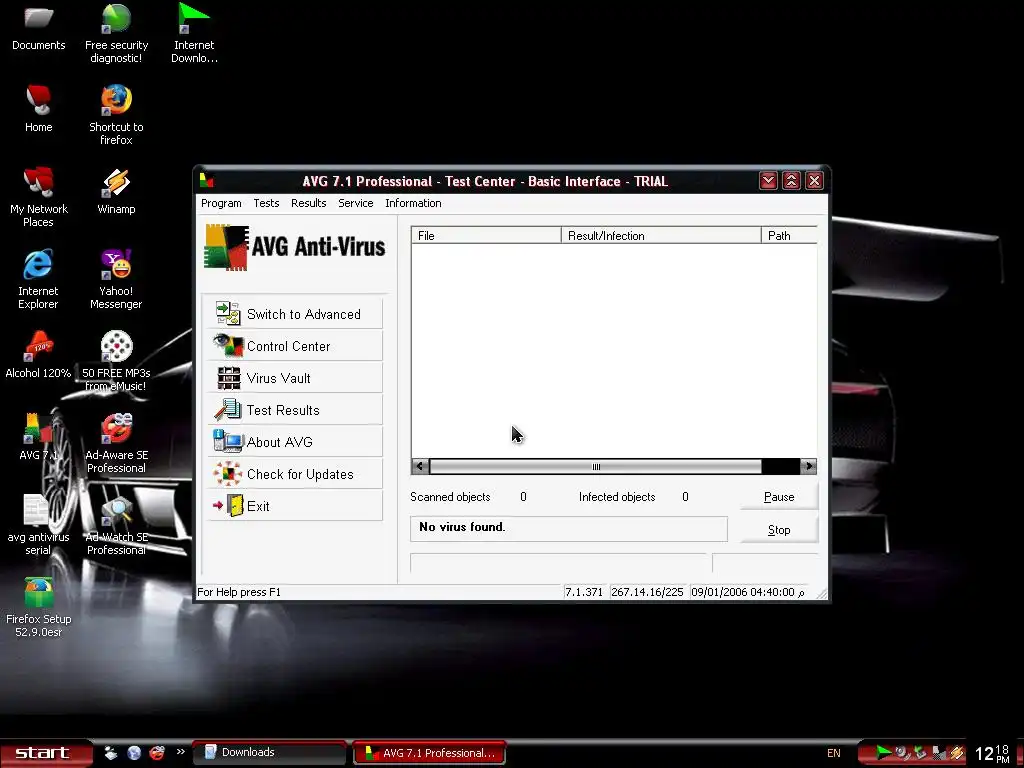
Task: Click the Test Results label
Action: 283,410
